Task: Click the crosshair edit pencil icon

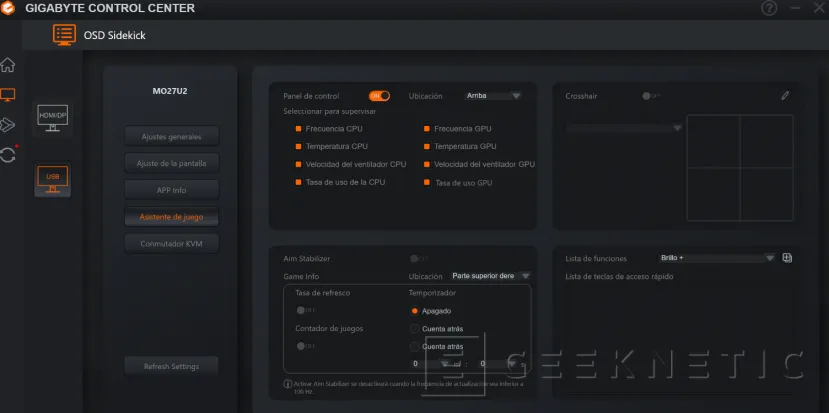Action: click(x=785, y=96)
